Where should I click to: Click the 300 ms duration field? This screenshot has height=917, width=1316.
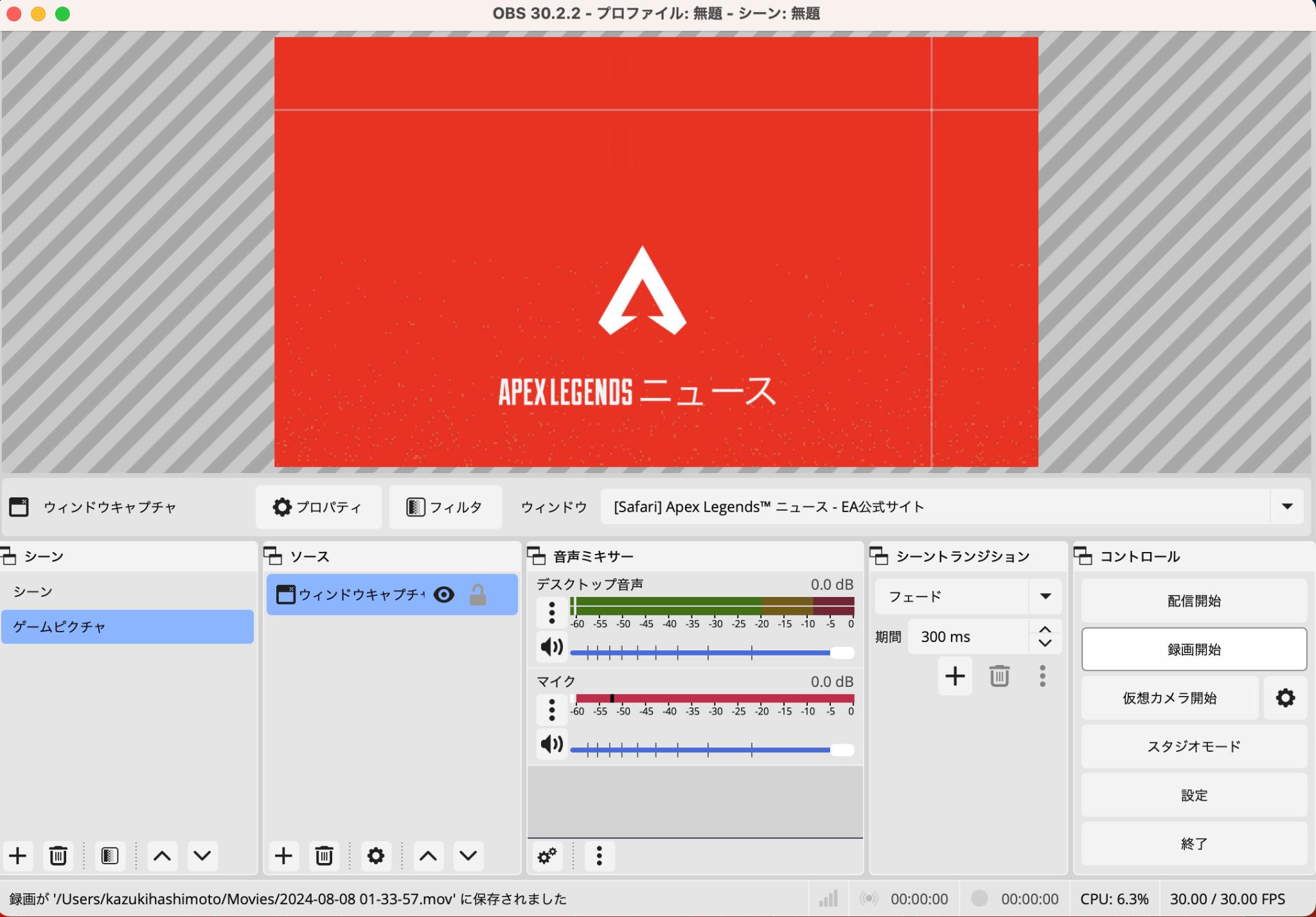(968, 637)
